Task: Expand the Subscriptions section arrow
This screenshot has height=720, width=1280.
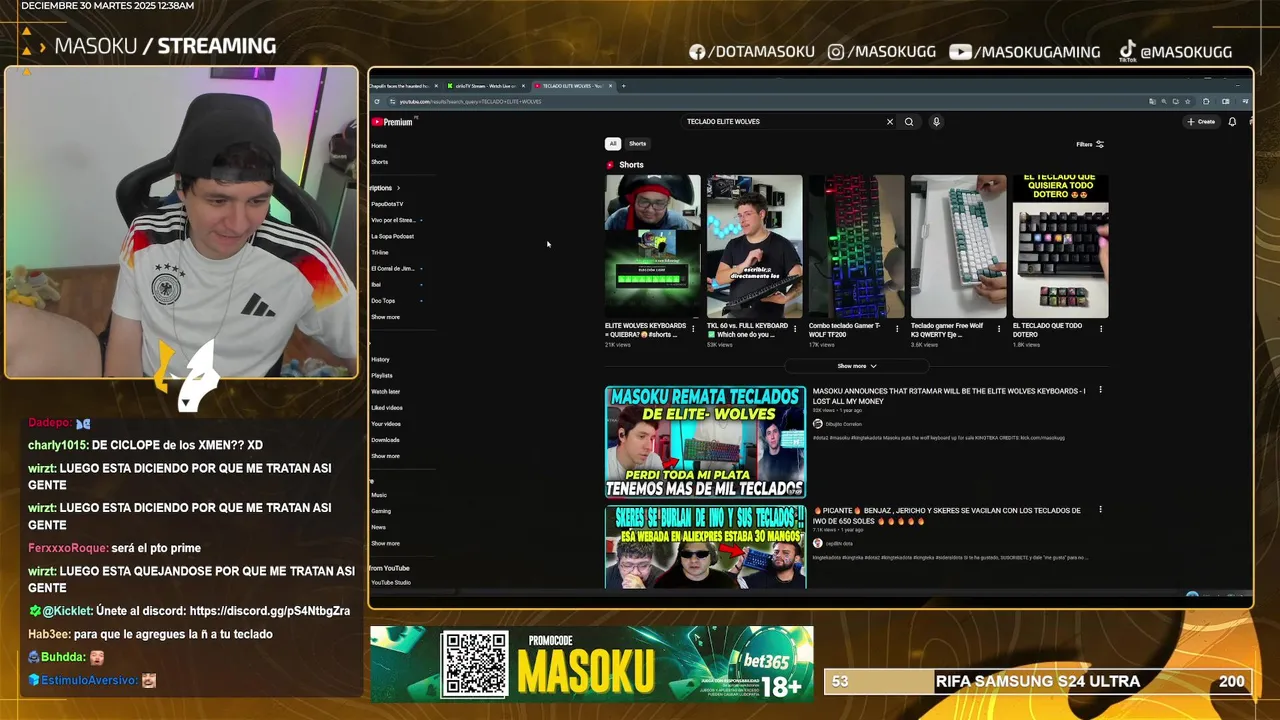Action: pos(398,188)
